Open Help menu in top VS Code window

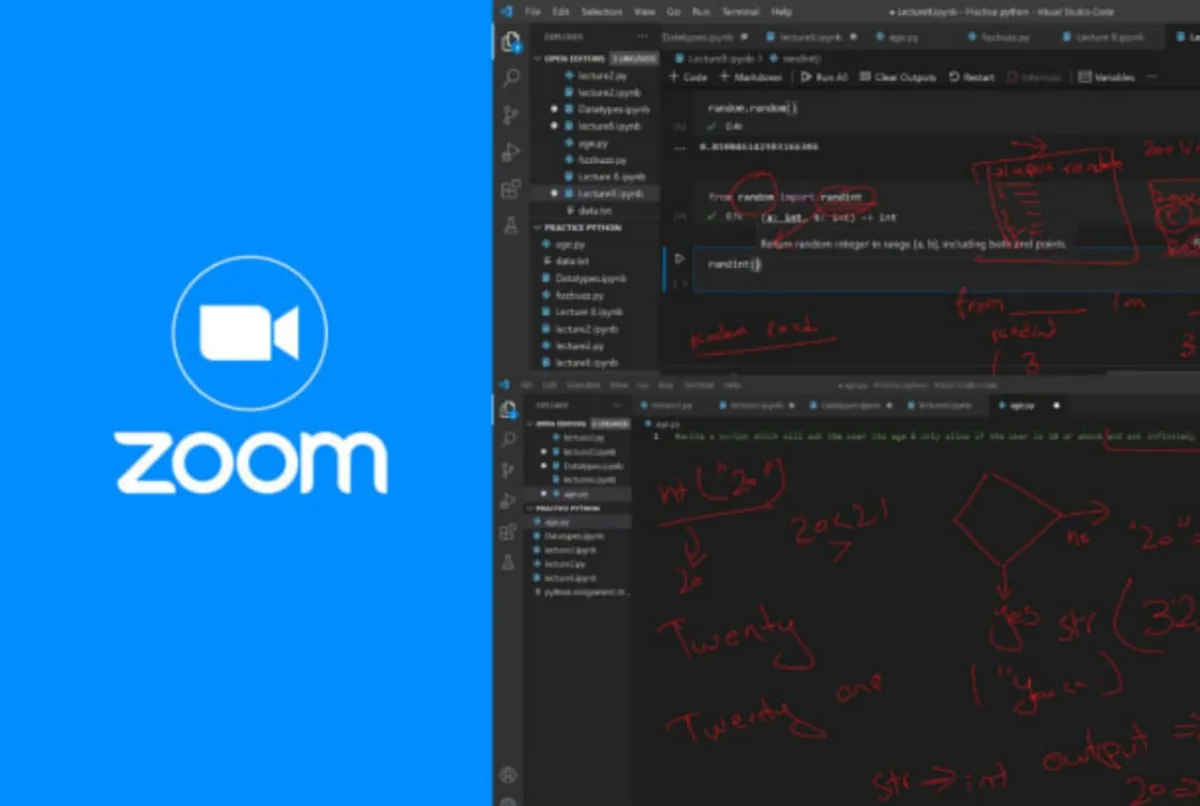click(781, 12)
